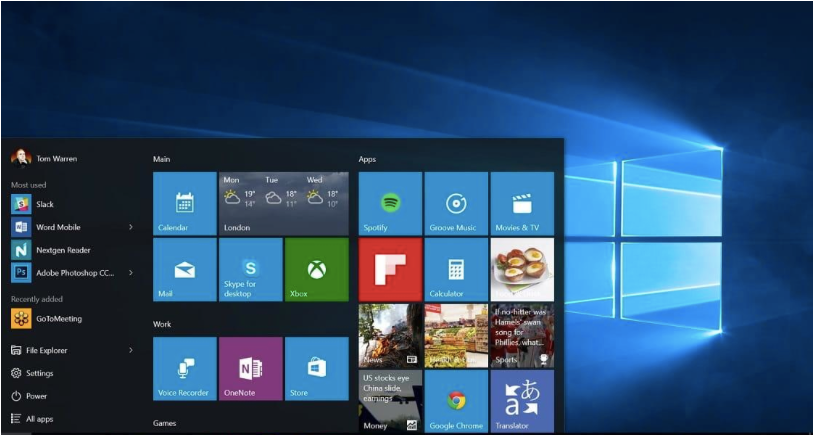Expand Adobe Photoshop CC jump list arrow
This screenshot has height=435, width=815.
130,273
